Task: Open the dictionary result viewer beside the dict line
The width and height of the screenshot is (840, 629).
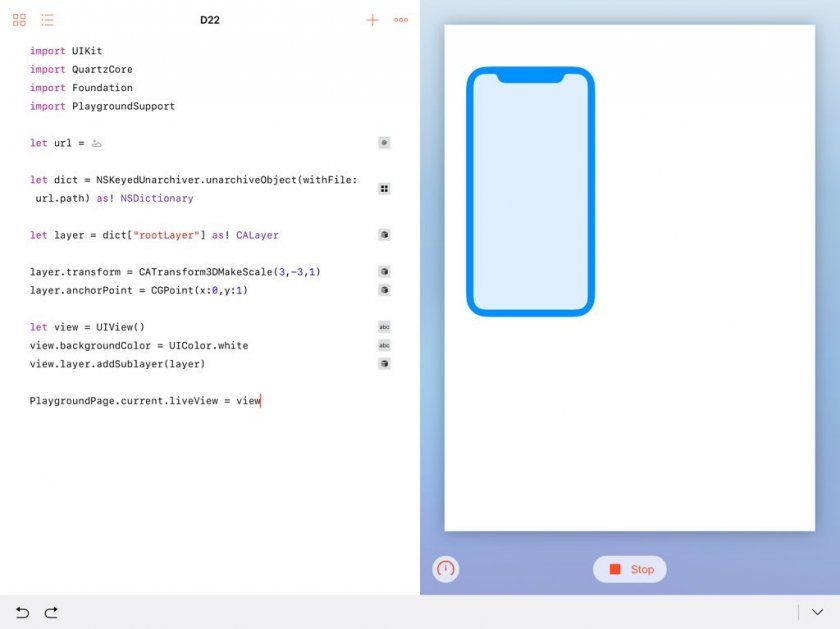Action: pyautogui.click(x=384, y=188)
